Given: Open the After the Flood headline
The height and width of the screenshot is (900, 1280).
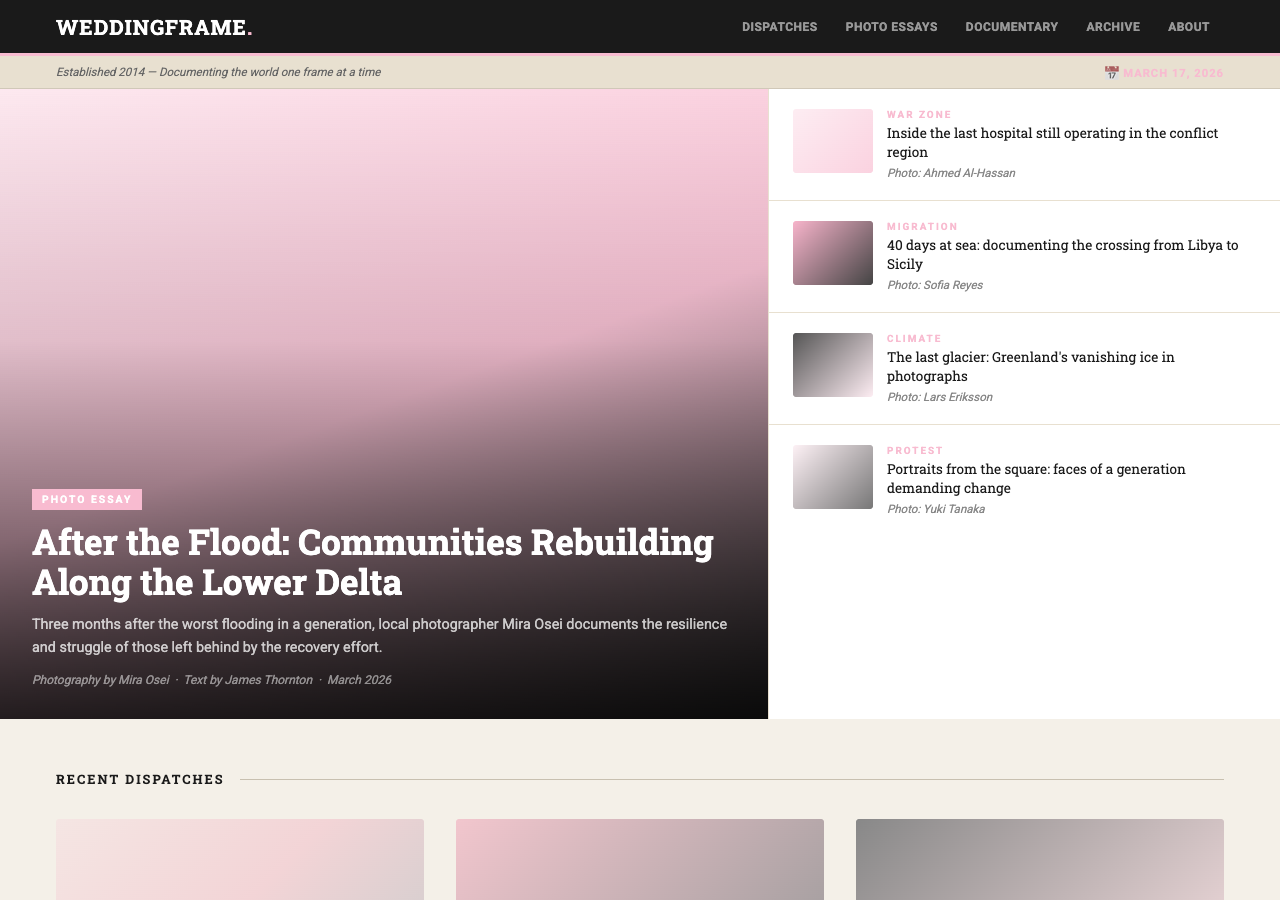Looking at the screenshot, I should point(372,561).
